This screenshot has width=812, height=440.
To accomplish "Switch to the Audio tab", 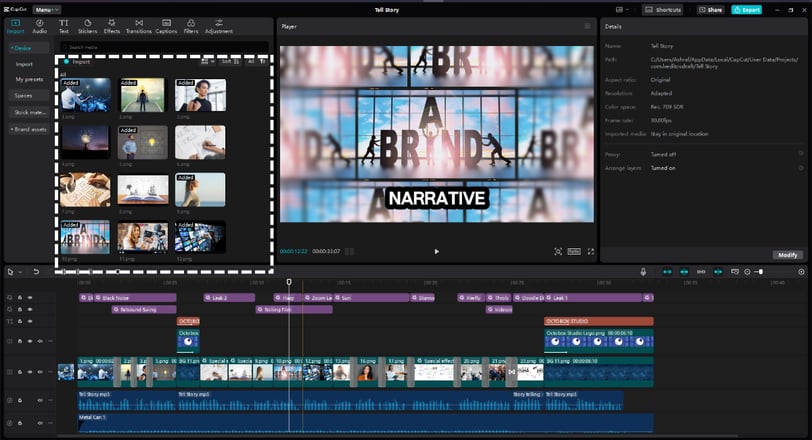I will (39, 26).
